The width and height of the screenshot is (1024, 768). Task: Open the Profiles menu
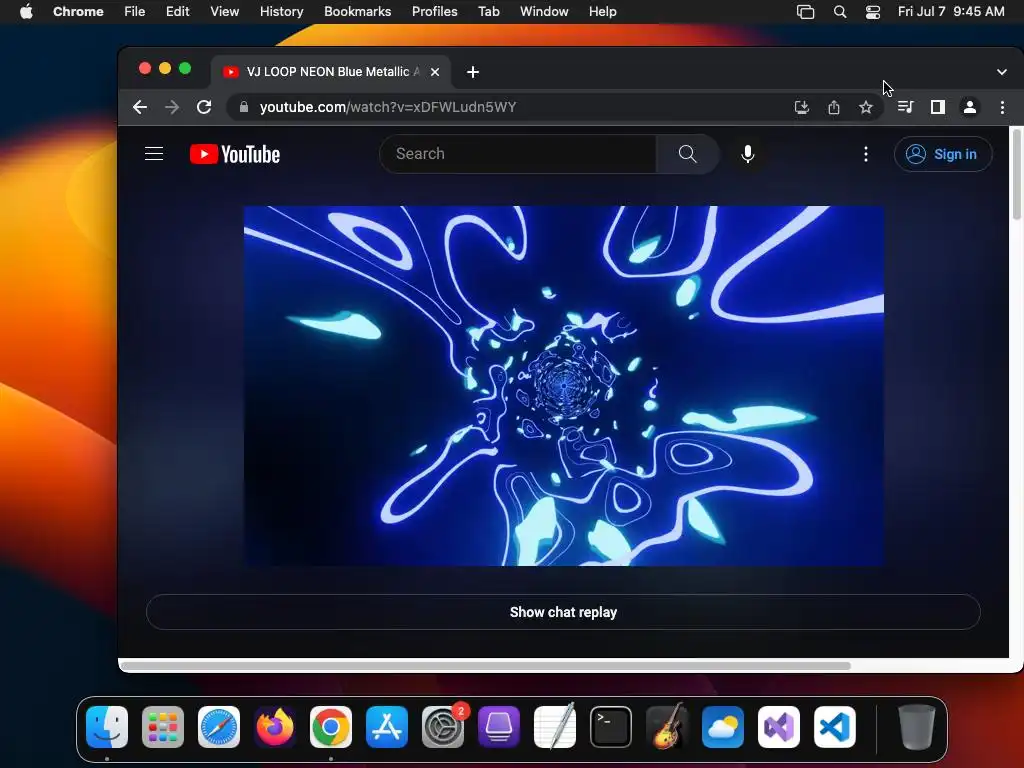(x=434, y=12)
